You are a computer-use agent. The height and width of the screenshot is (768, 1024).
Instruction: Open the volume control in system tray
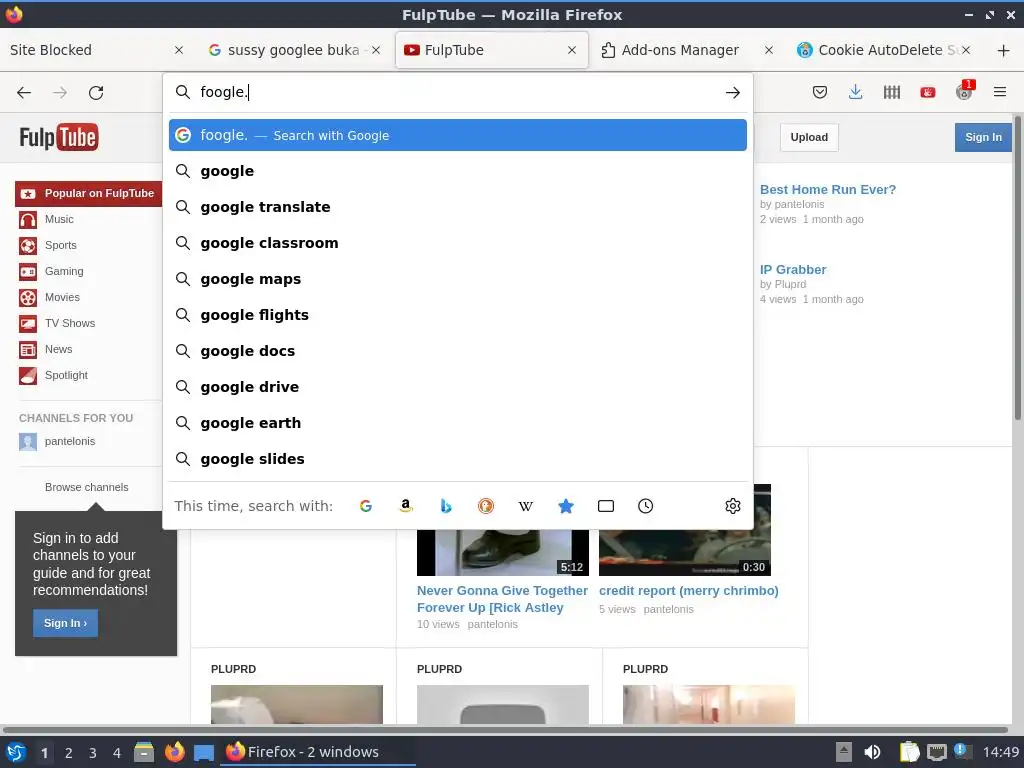872,752
